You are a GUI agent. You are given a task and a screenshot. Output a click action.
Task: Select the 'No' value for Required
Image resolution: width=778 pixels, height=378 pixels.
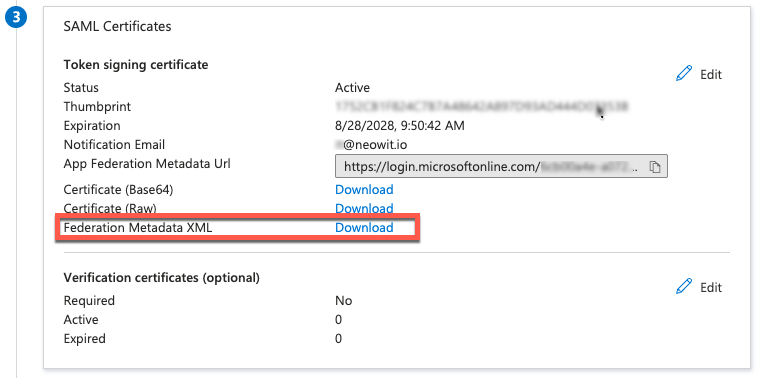click(343, 301)
